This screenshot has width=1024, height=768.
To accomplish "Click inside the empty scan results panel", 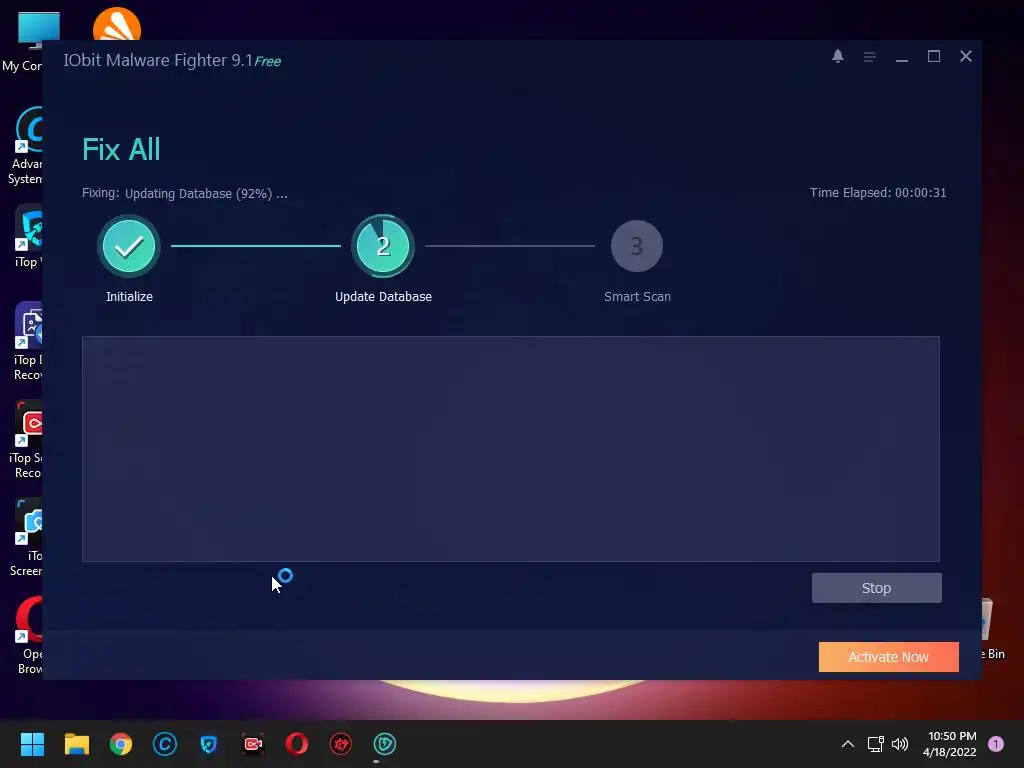I will tap(511, 449).
